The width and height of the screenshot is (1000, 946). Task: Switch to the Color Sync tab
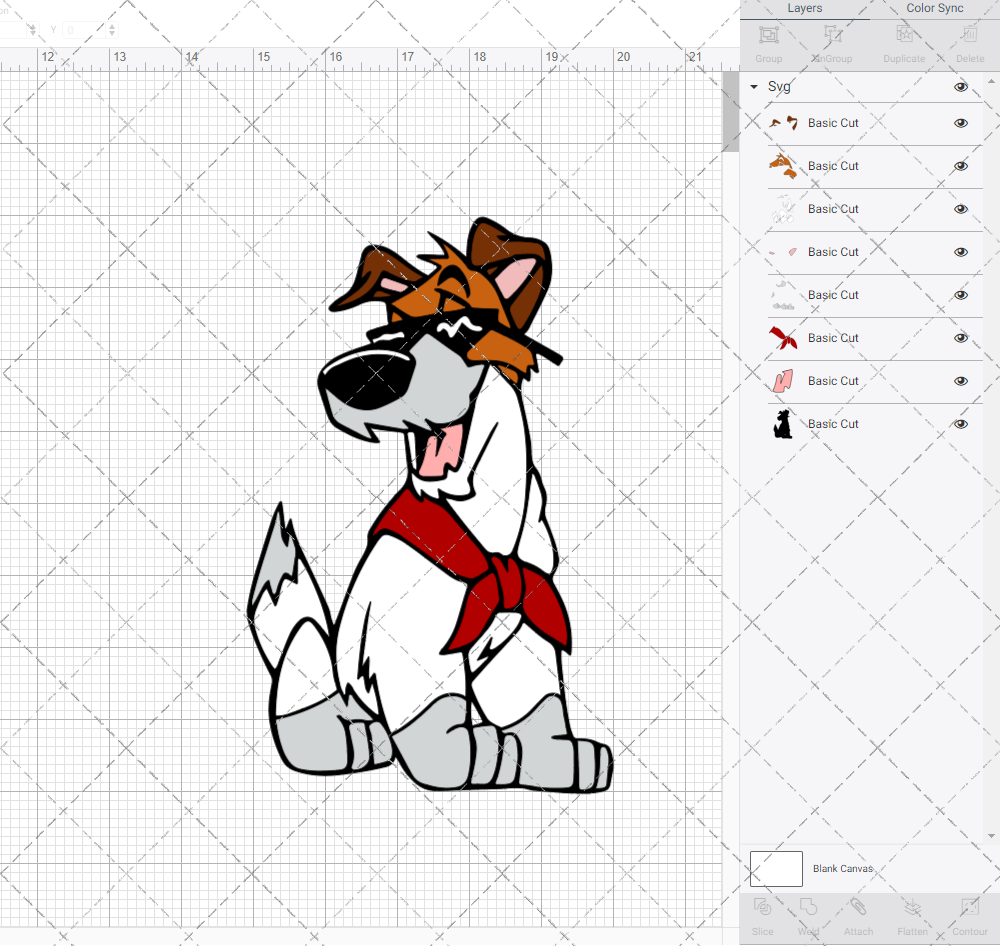934,8
